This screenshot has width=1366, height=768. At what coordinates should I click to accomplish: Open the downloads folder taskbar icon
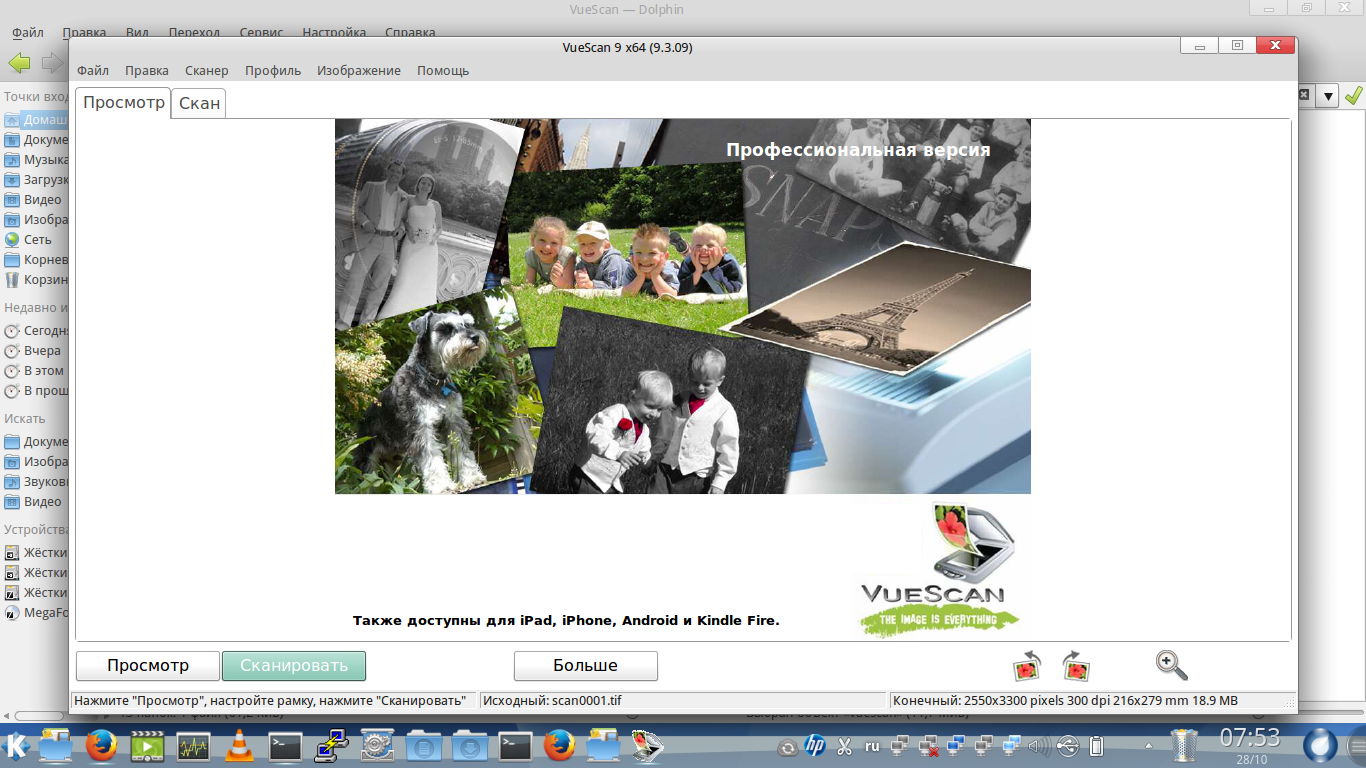(468, 746)
